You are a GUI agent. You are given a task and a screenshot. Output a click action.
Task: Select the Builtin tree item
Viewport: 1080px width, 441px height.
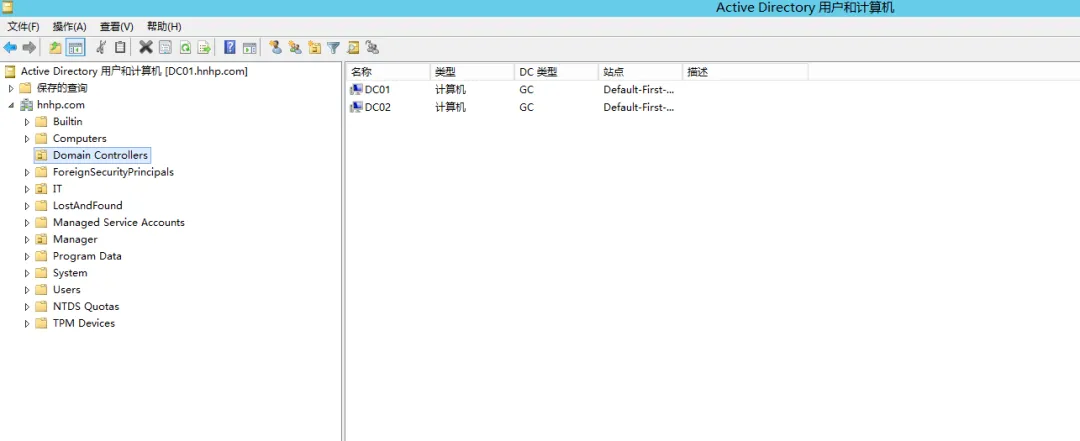tap(68, 121)
